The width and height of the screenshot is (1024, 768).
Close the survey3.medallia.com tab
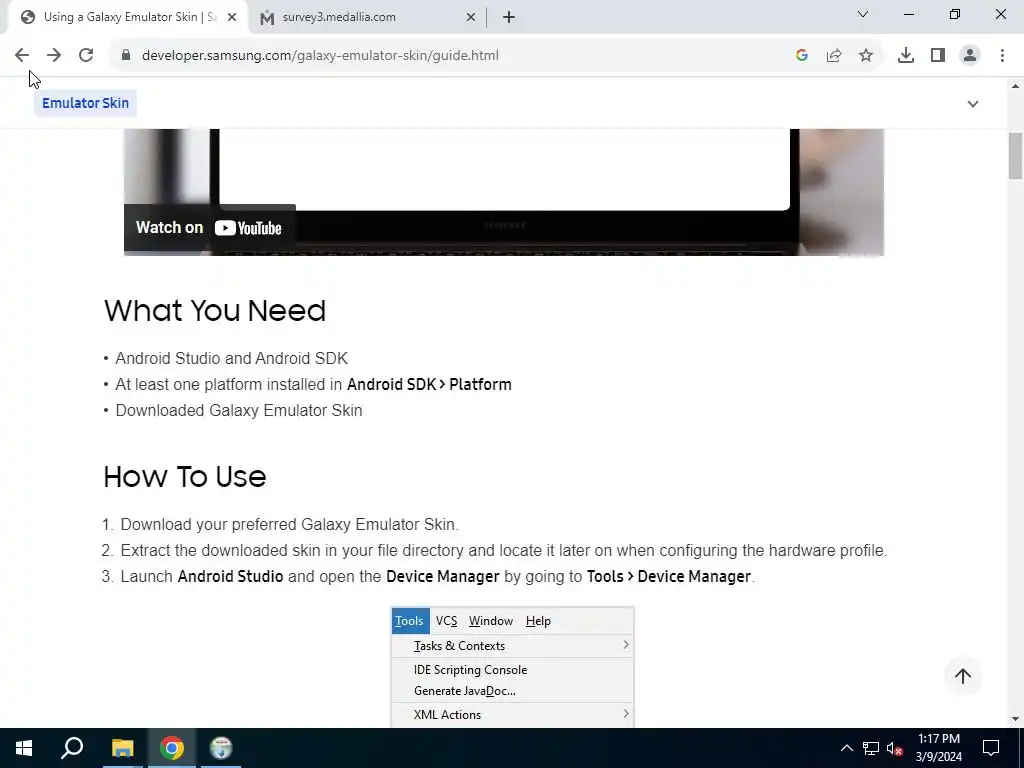(x=471, y=18)
